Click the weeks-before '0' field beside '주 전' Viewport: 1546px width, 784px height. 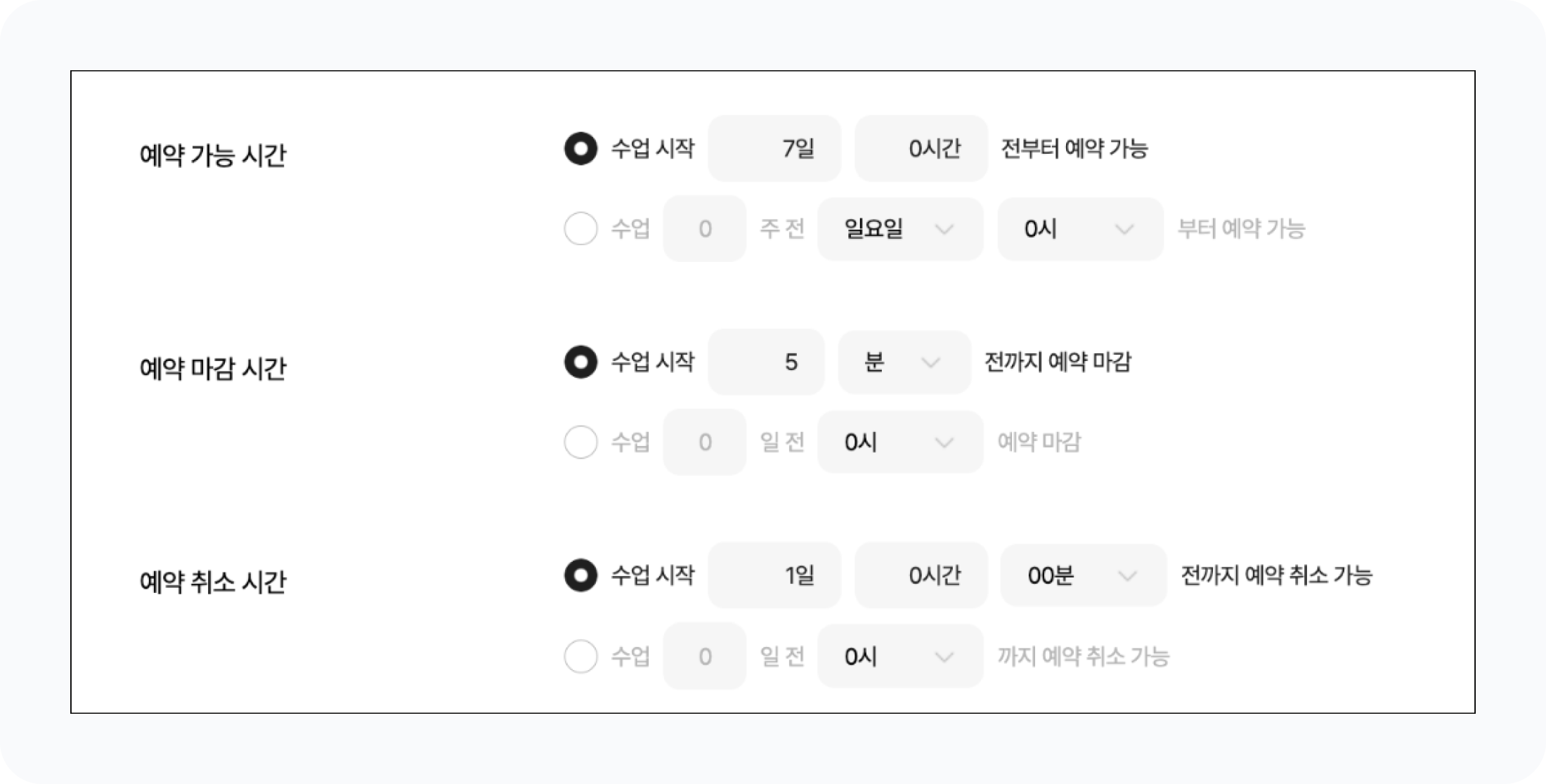(x=705, y=229)
